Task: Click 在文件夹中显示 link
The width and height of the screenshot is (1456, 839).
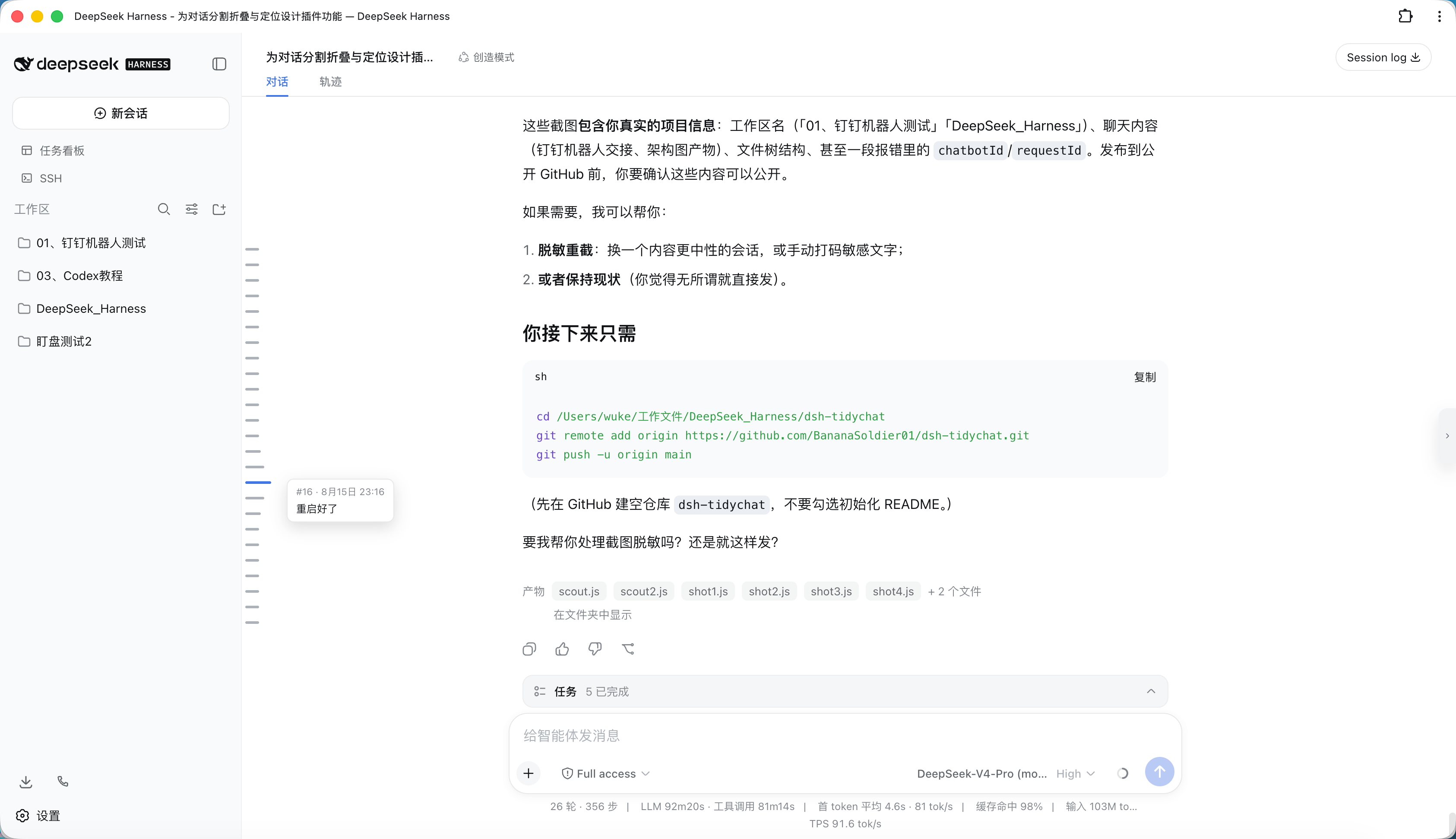Action: pos(592,615)
